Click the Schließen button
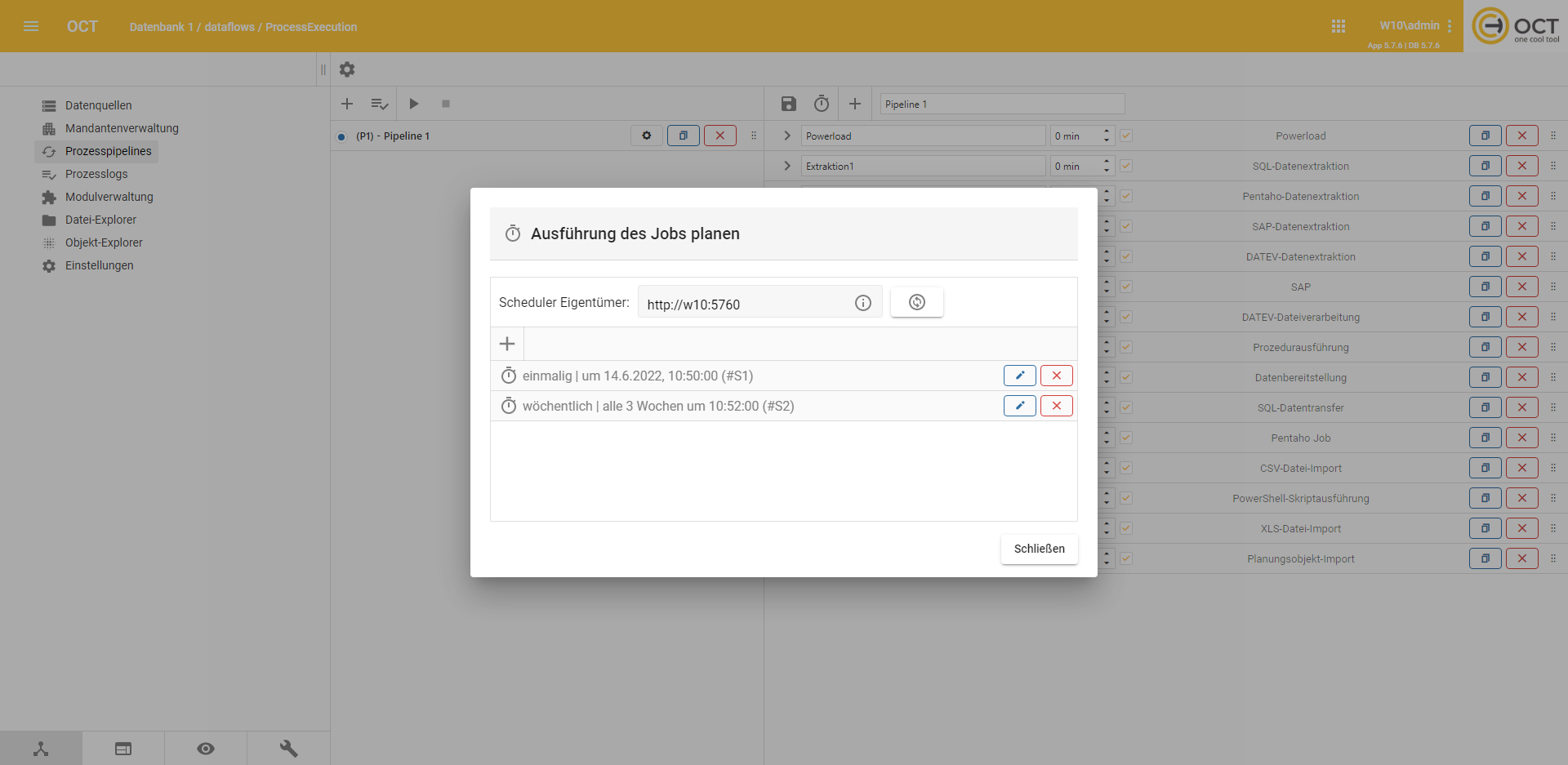This screenshot has width=1568, height=765. (1039, 549)
